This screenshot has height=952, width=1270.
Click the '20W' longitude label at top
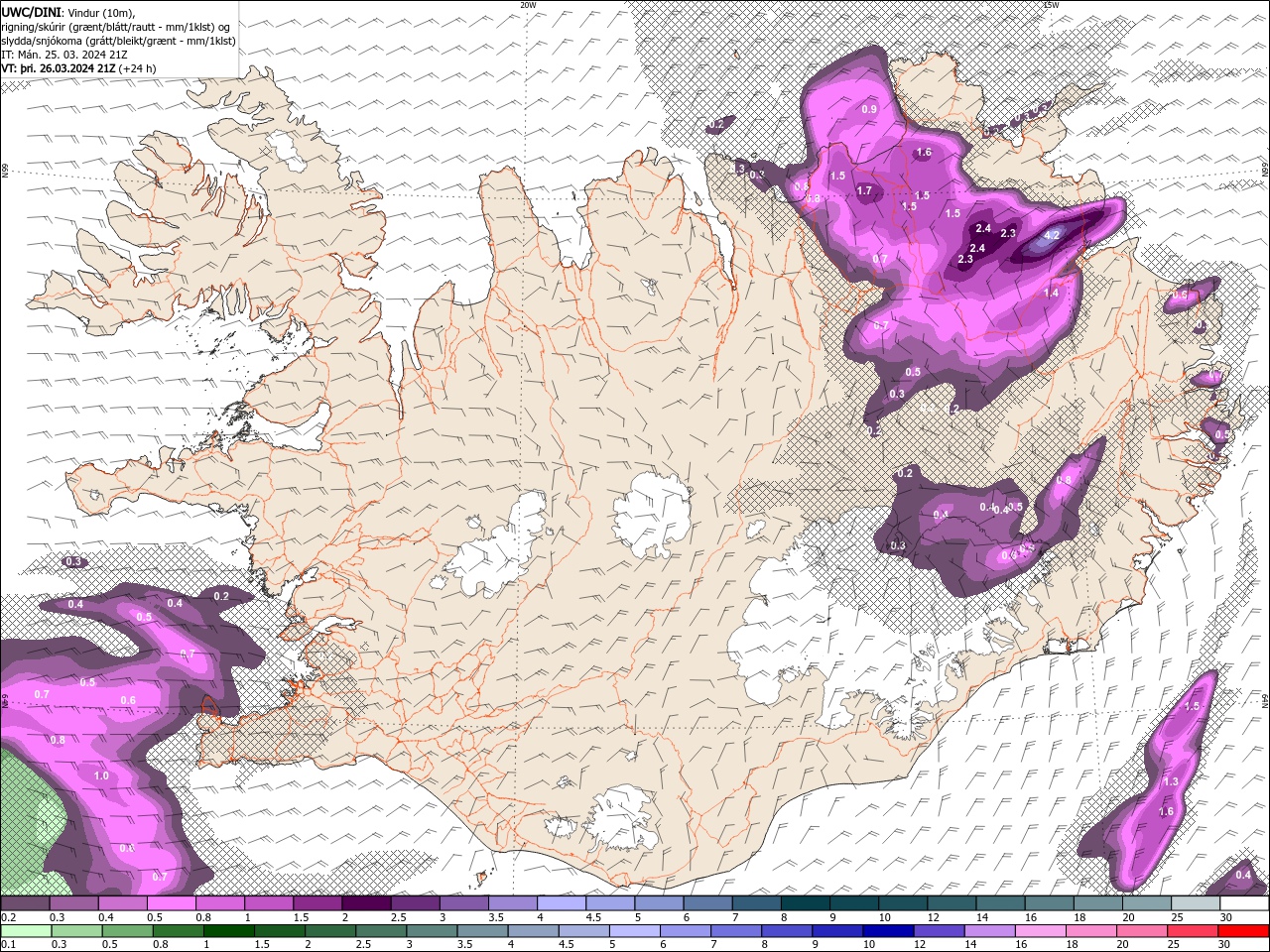click(528, 5)
